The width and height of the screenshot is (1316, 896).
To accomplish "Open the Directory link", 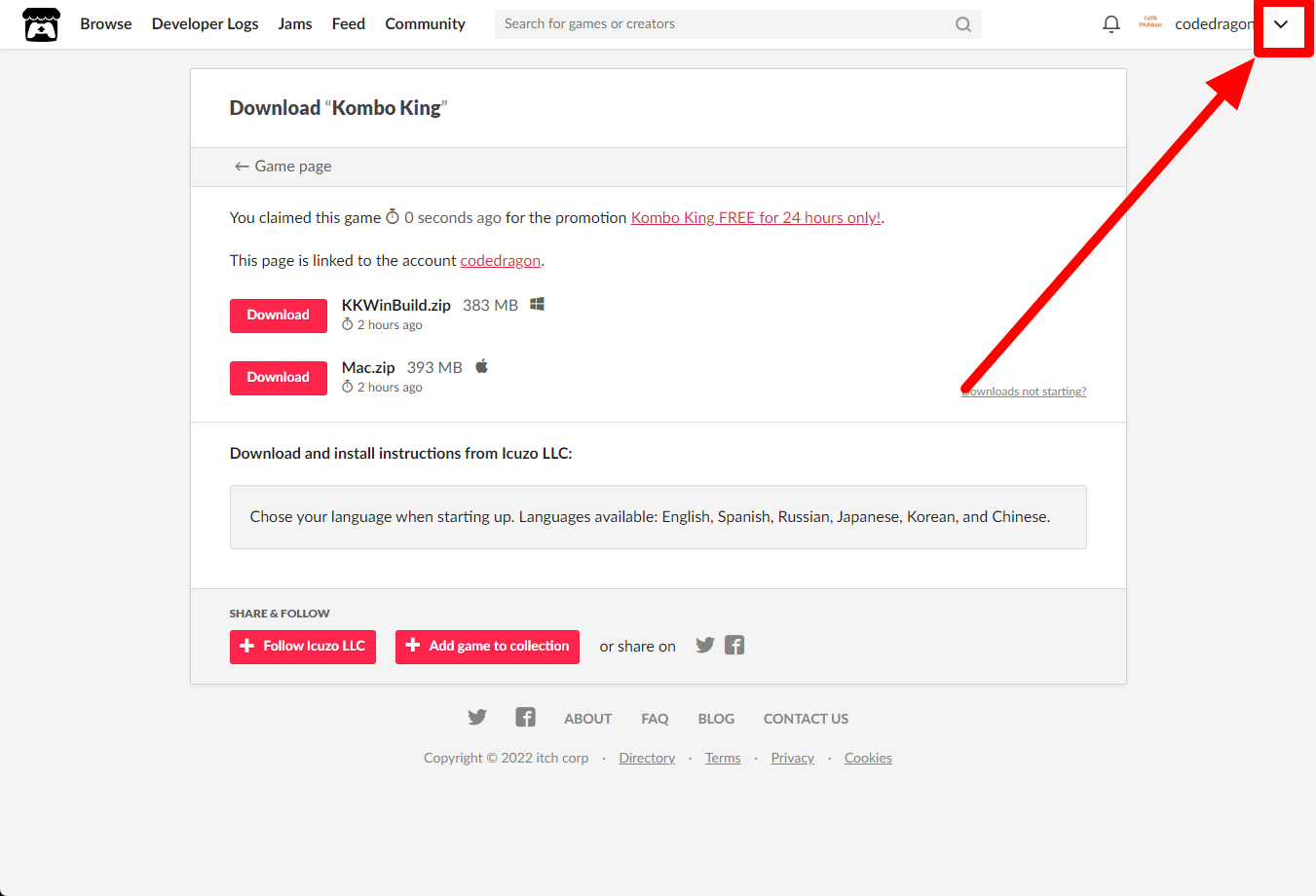I will click(647, 758).
